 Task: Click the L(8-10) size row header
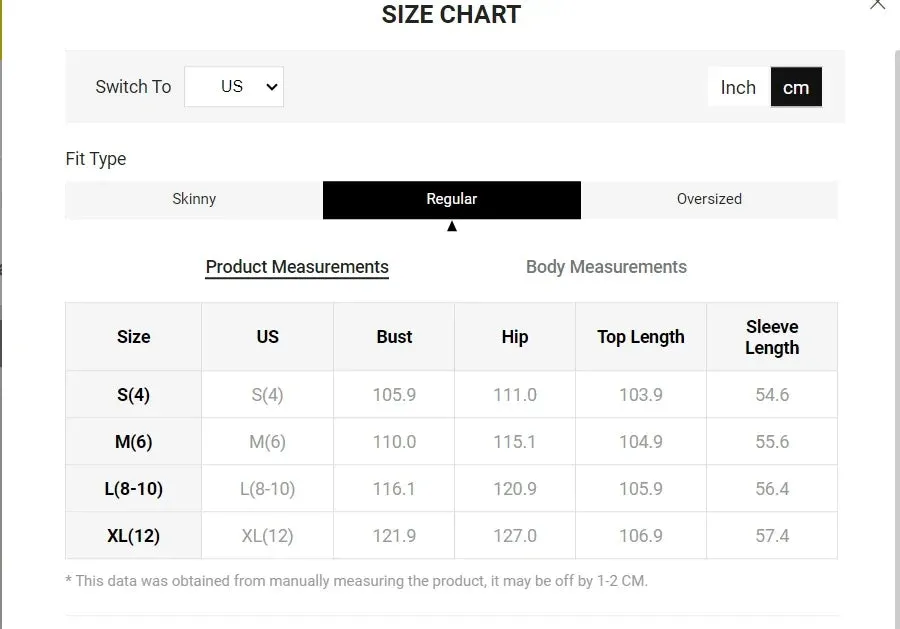coord(133,489)
